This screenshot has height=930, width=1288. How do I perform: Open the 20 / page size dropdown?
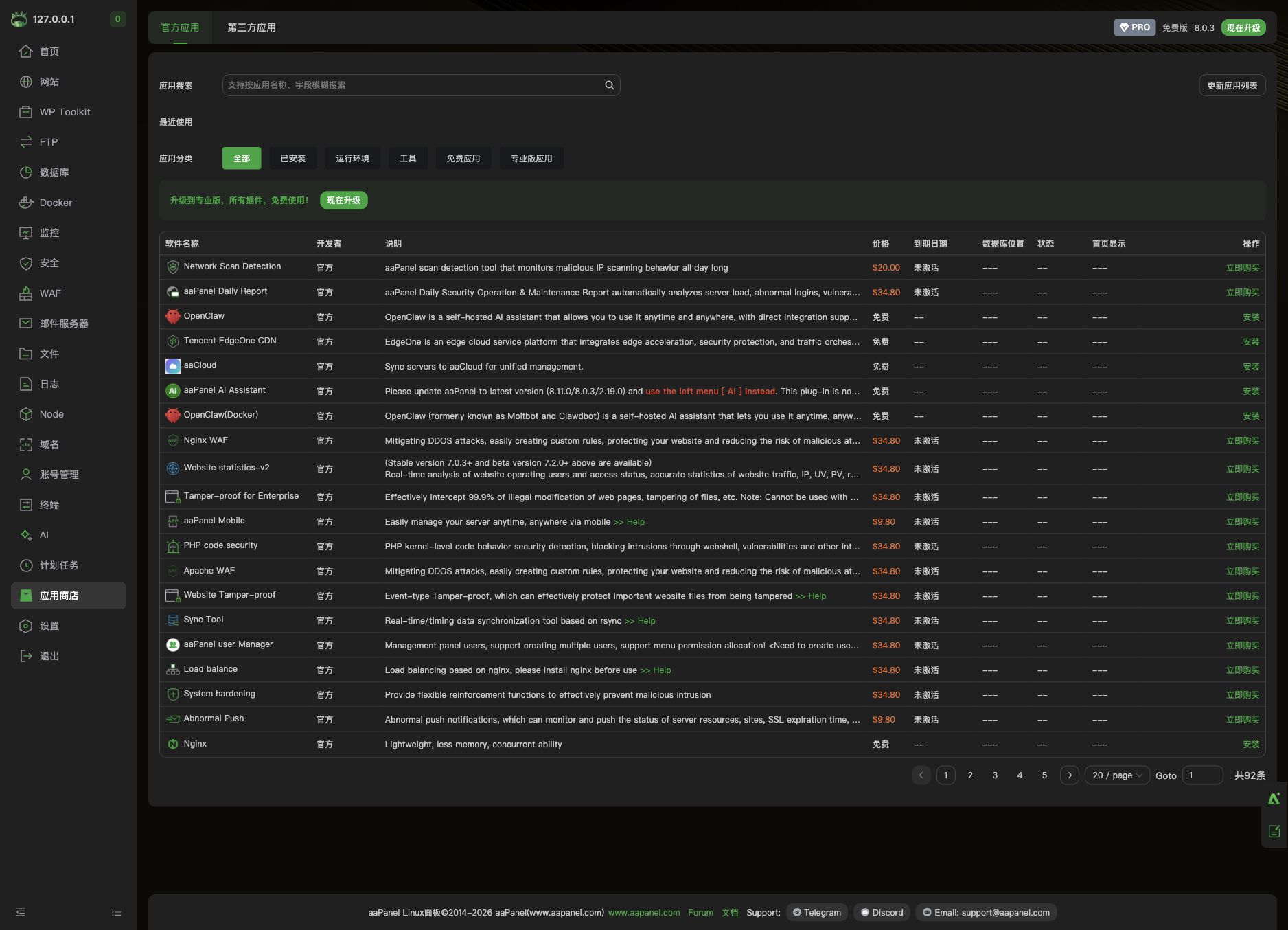[x=1117, y=775]
